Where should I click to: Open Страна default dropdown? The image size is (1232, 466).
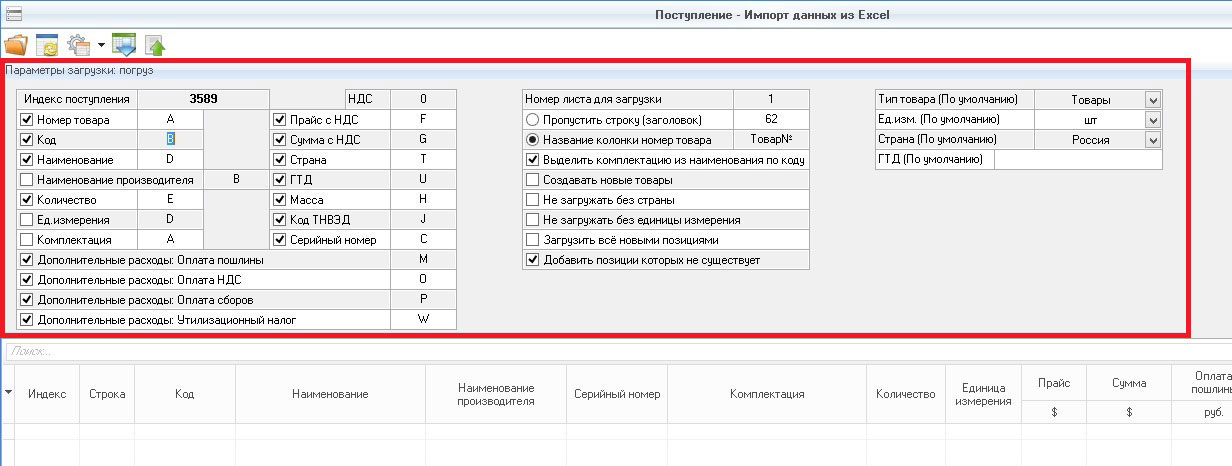[1153, 140]
